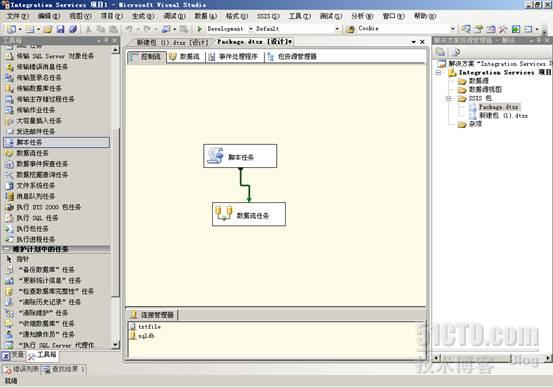Switch to 工具箱 bottom tab

[43, 355]
